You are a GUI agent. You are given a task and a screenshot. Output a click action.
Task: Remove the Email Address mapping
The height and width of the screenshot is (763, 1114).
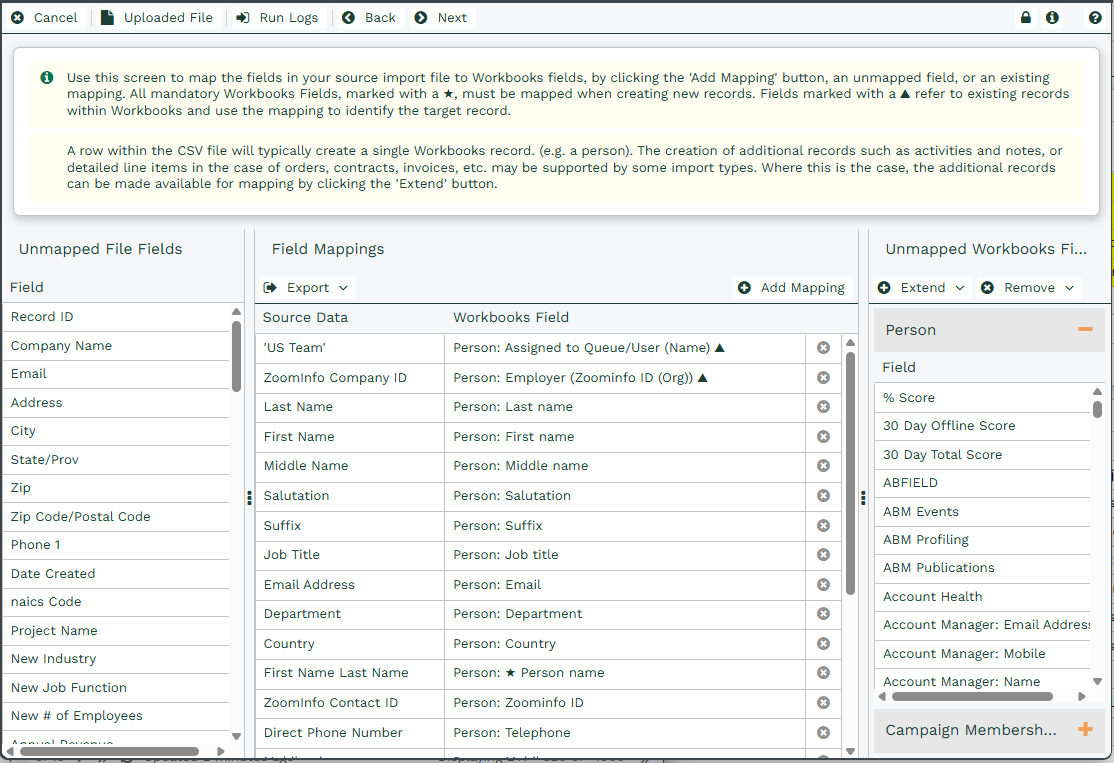823,585
